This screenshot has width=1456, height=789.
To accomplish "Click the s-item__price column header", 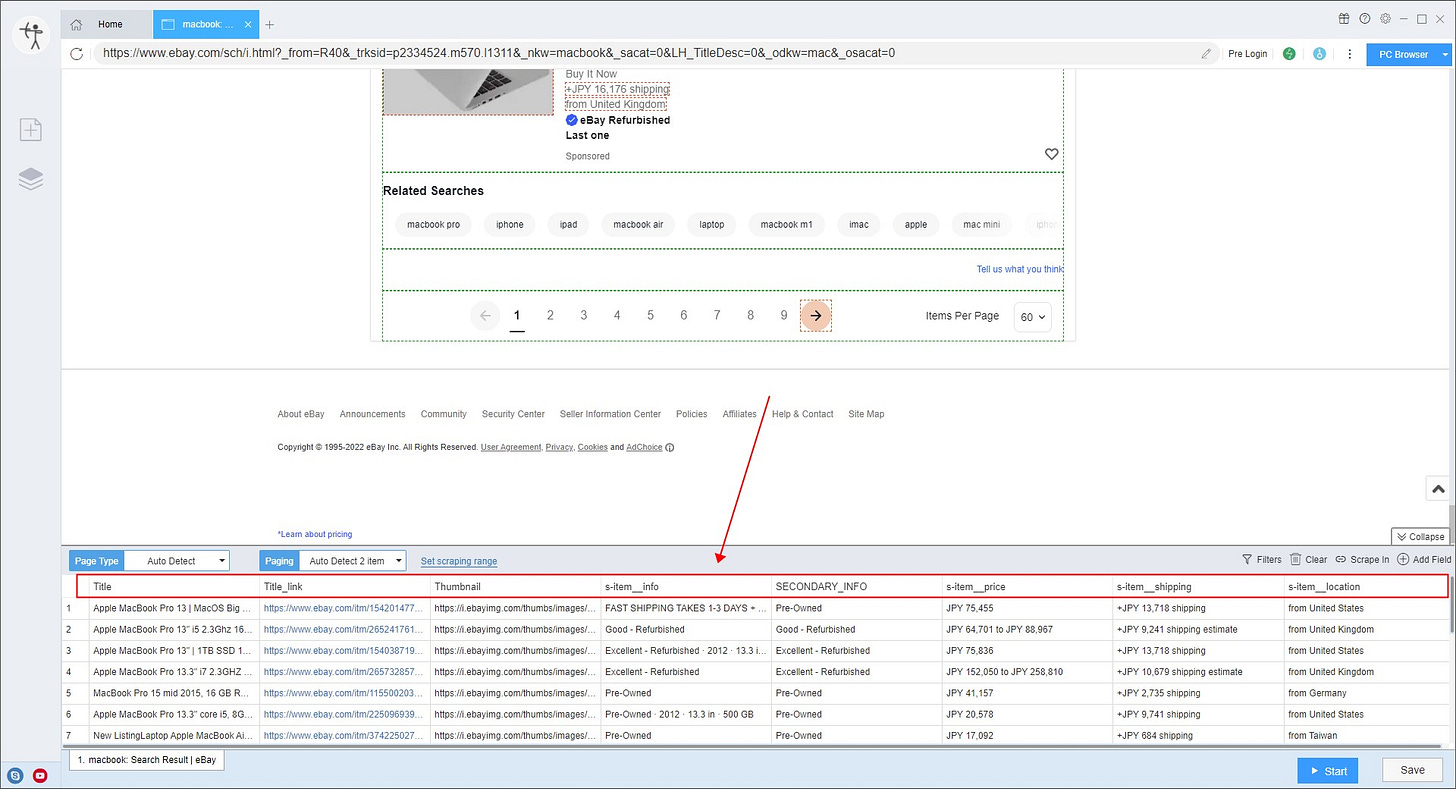I will pos(1027,587).
